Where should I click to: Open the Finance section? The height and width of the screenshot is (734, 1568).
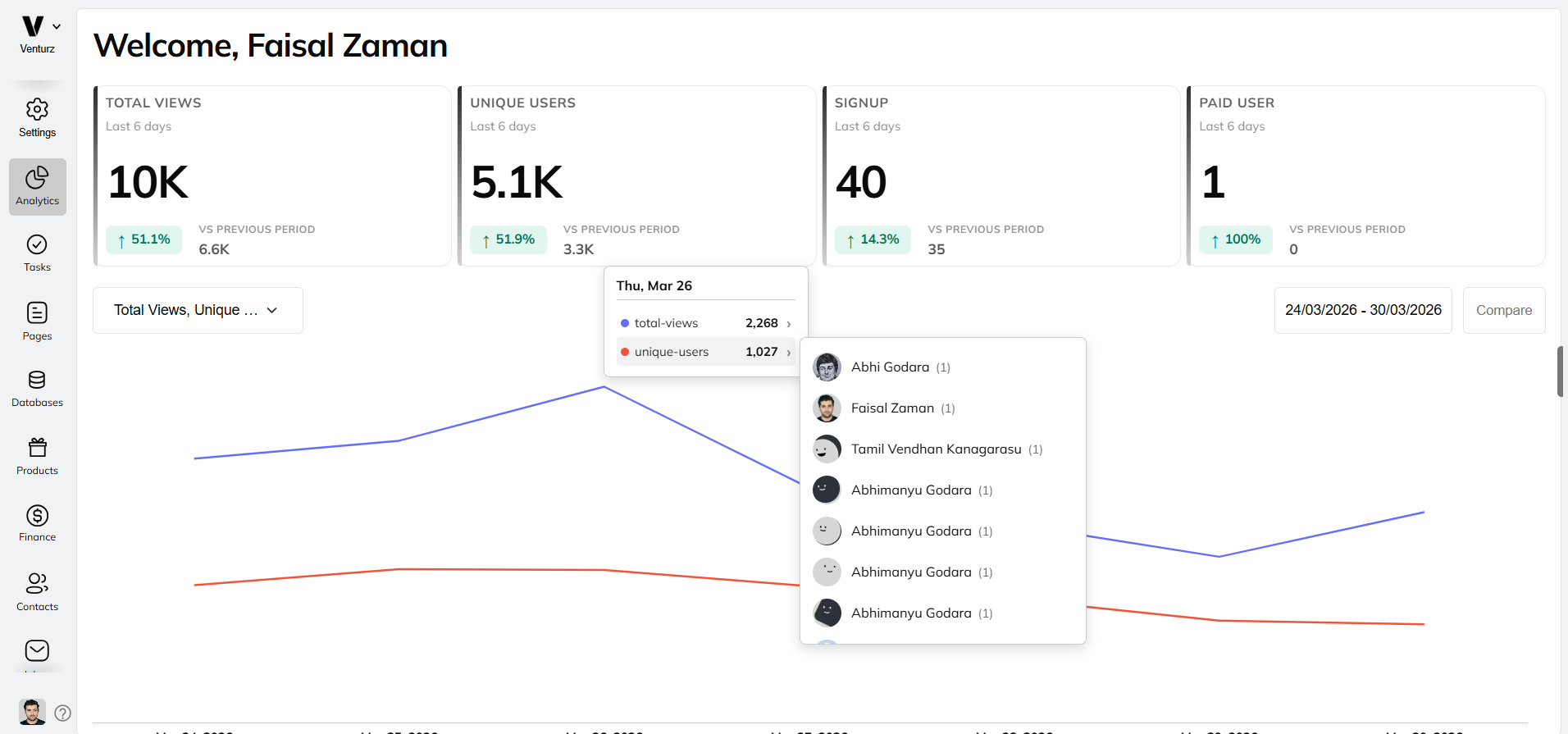click(x=37, y=524)
